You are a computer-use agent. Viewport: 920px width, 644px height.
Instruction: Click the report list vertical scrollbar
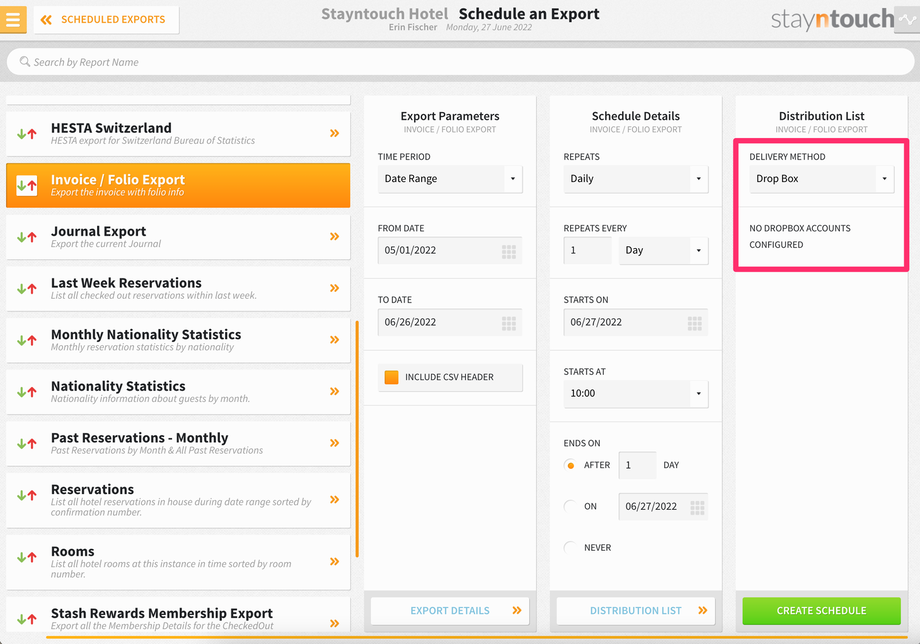[x=357, y=439]
